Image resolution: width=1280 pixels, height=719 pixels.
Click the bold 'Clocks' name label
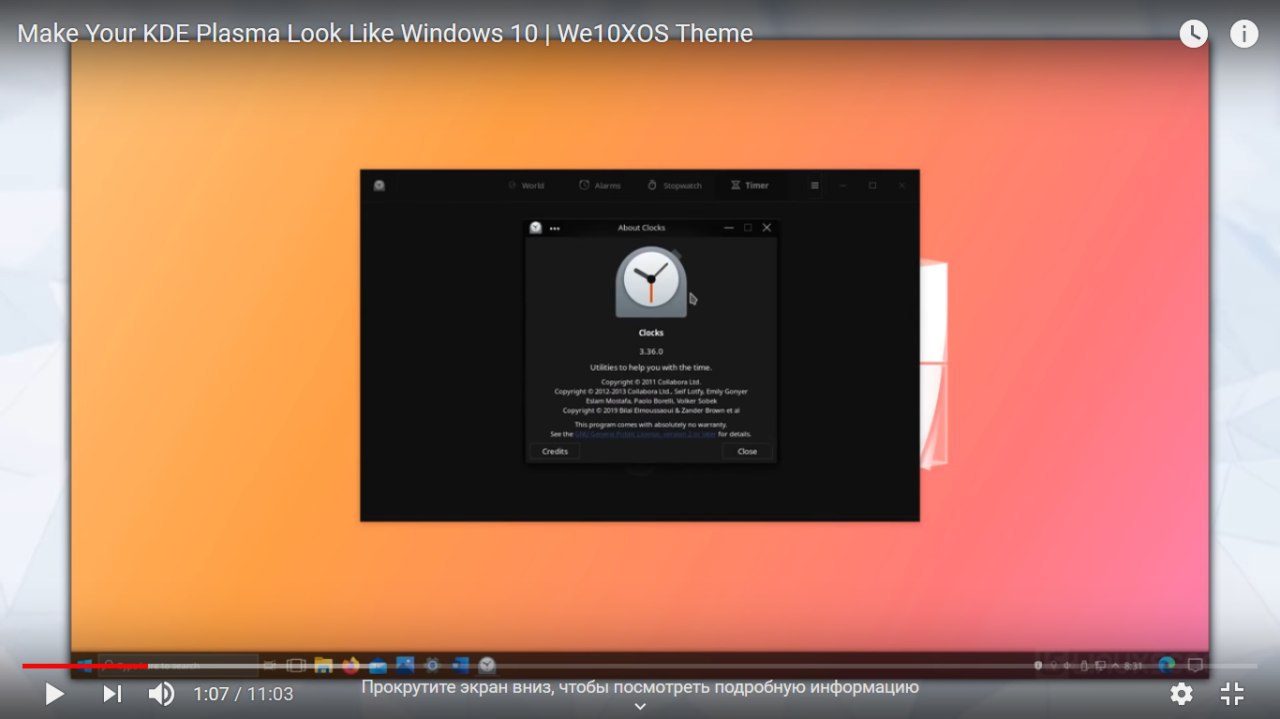tap(651, 333)
